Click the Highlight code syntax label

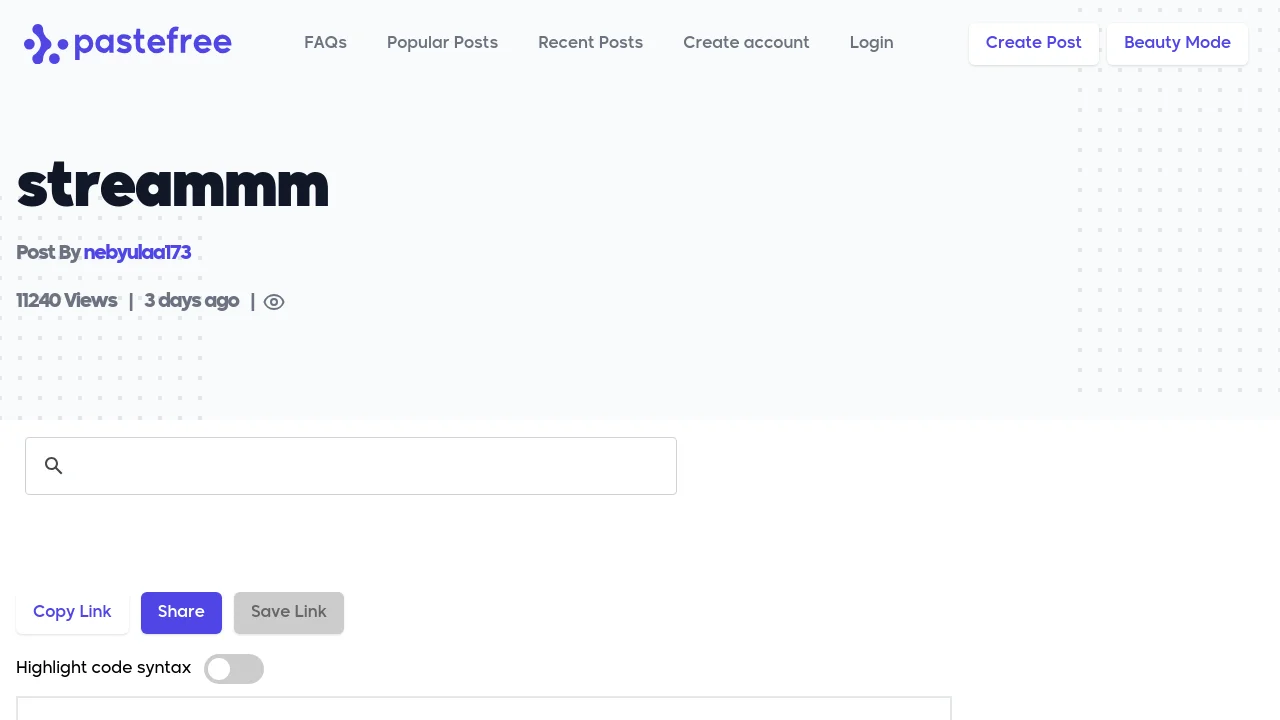(x=103, y=668)
